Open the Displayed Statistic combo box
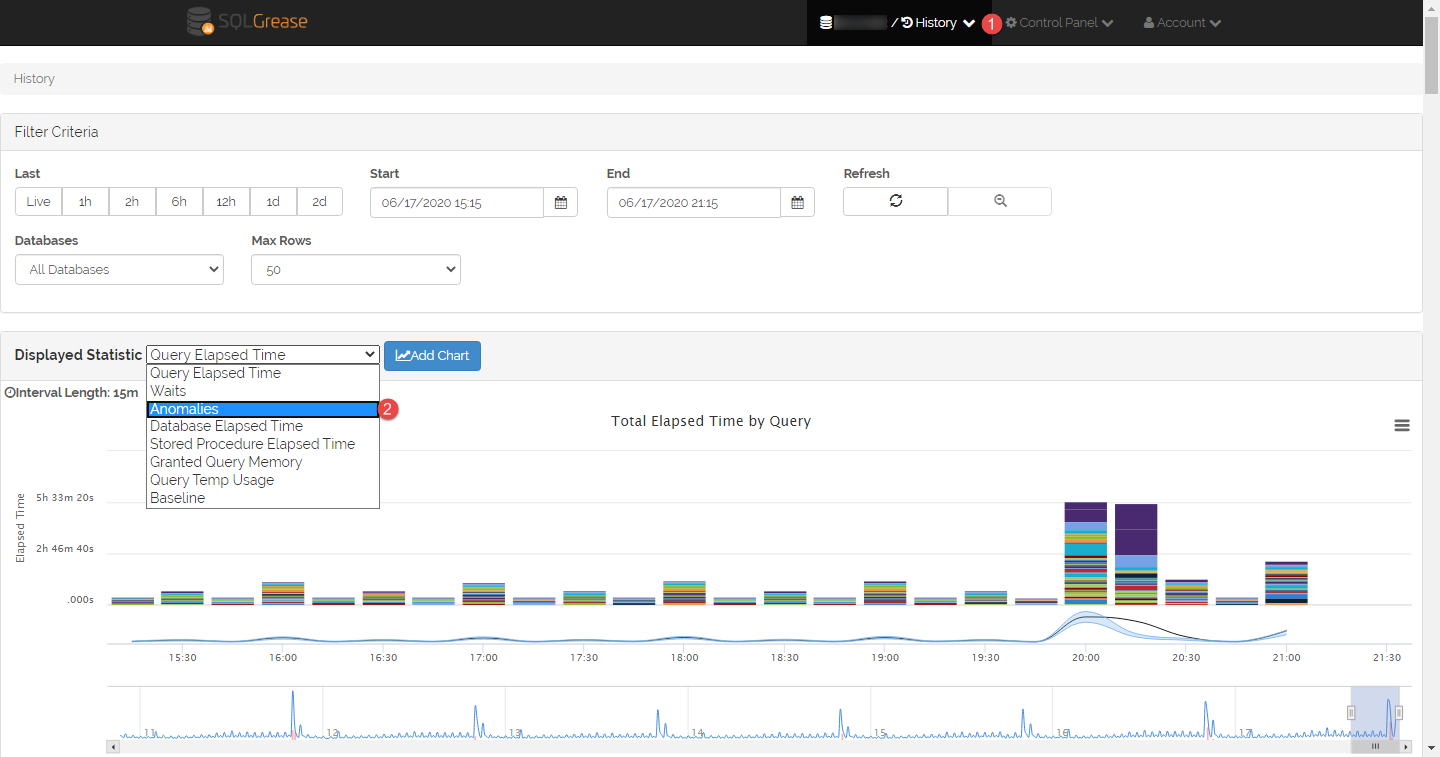The image size is (1440, 757). [x=263, y=355]
